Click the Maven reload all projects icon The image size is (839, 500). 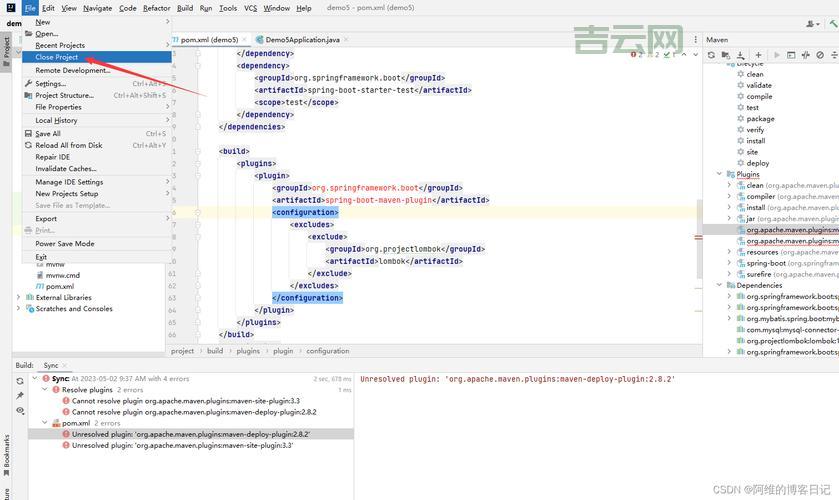click(711, 55)
